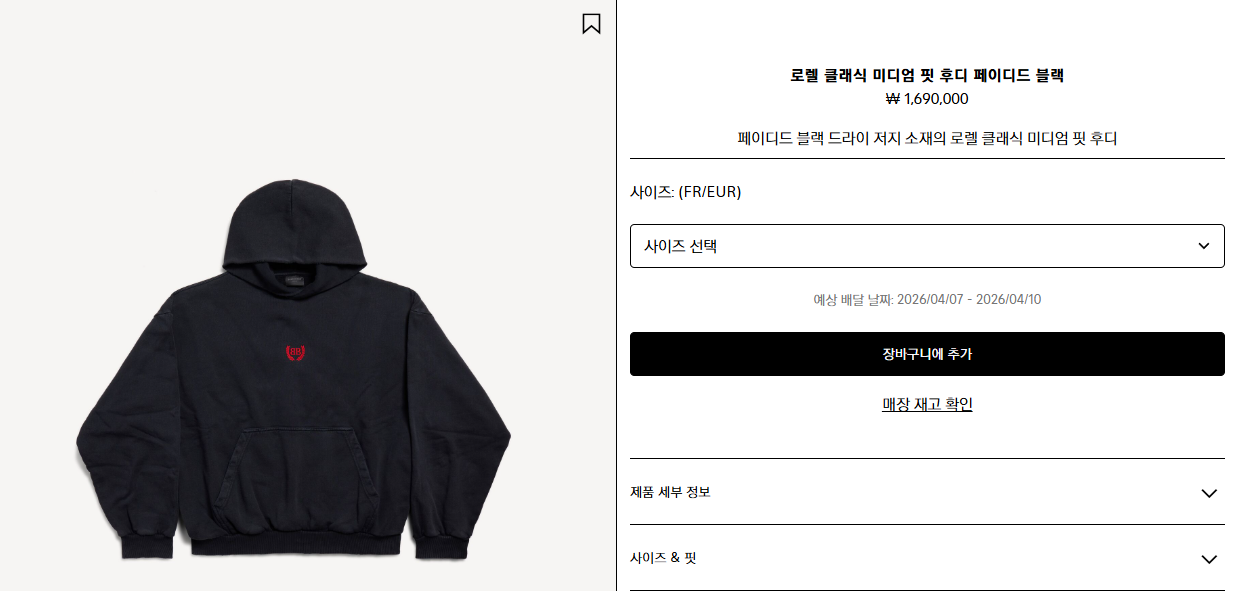Expand the 제품 세부 정보 section
This screenshot has width=1236, height=591.
[x=927, y=492]
